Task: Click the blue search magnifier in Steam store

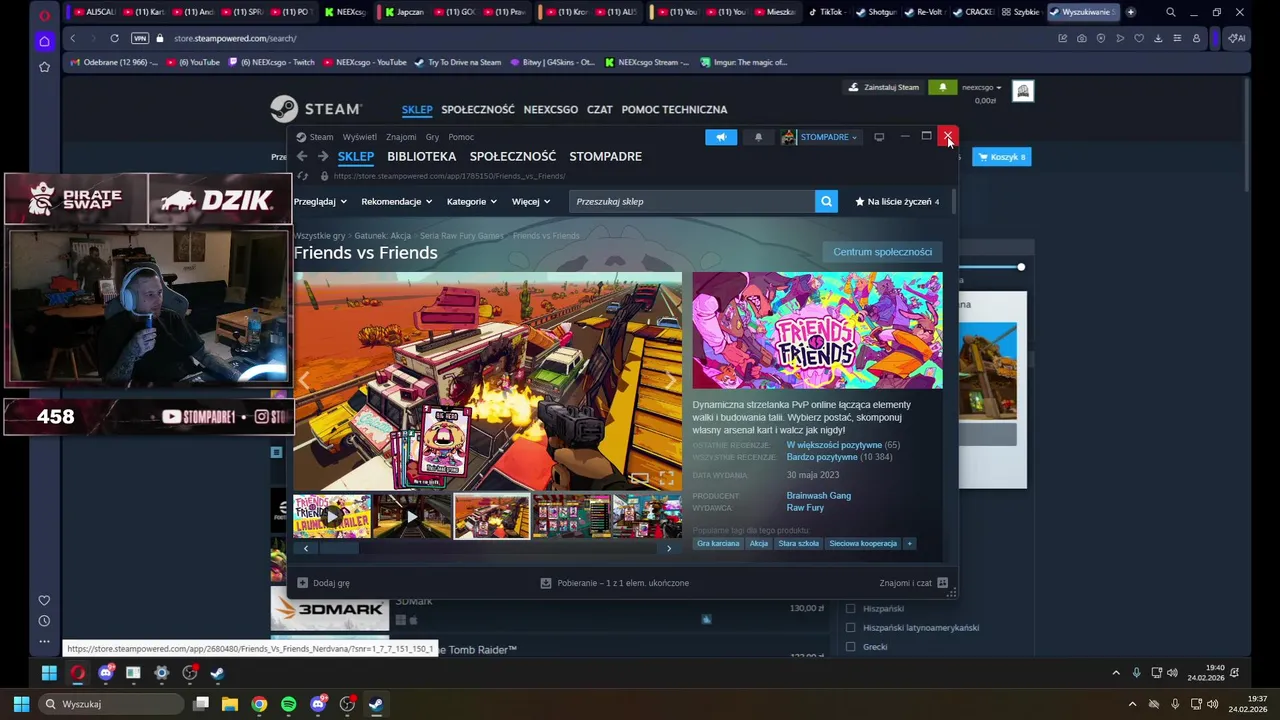Action: point(826,201)
